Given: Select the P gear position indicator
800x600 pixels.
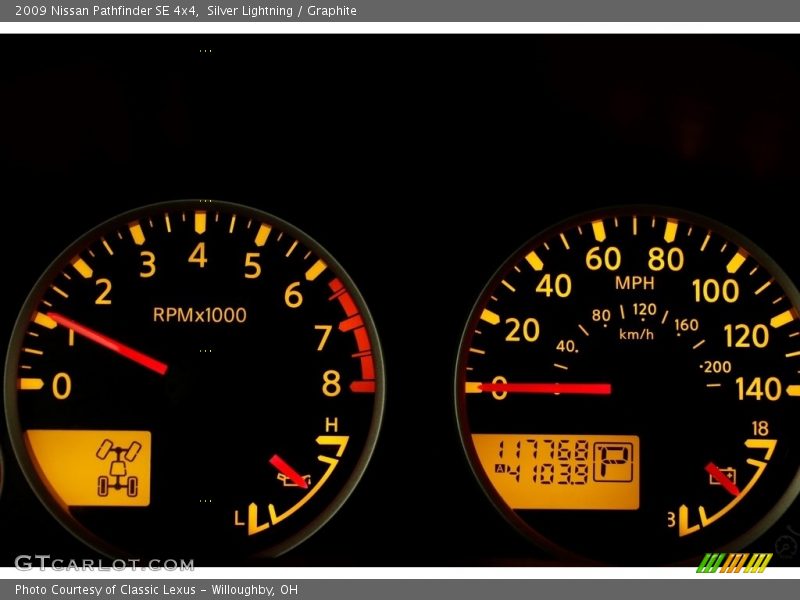Looking at the screenshot, I should tap(613, 462).
